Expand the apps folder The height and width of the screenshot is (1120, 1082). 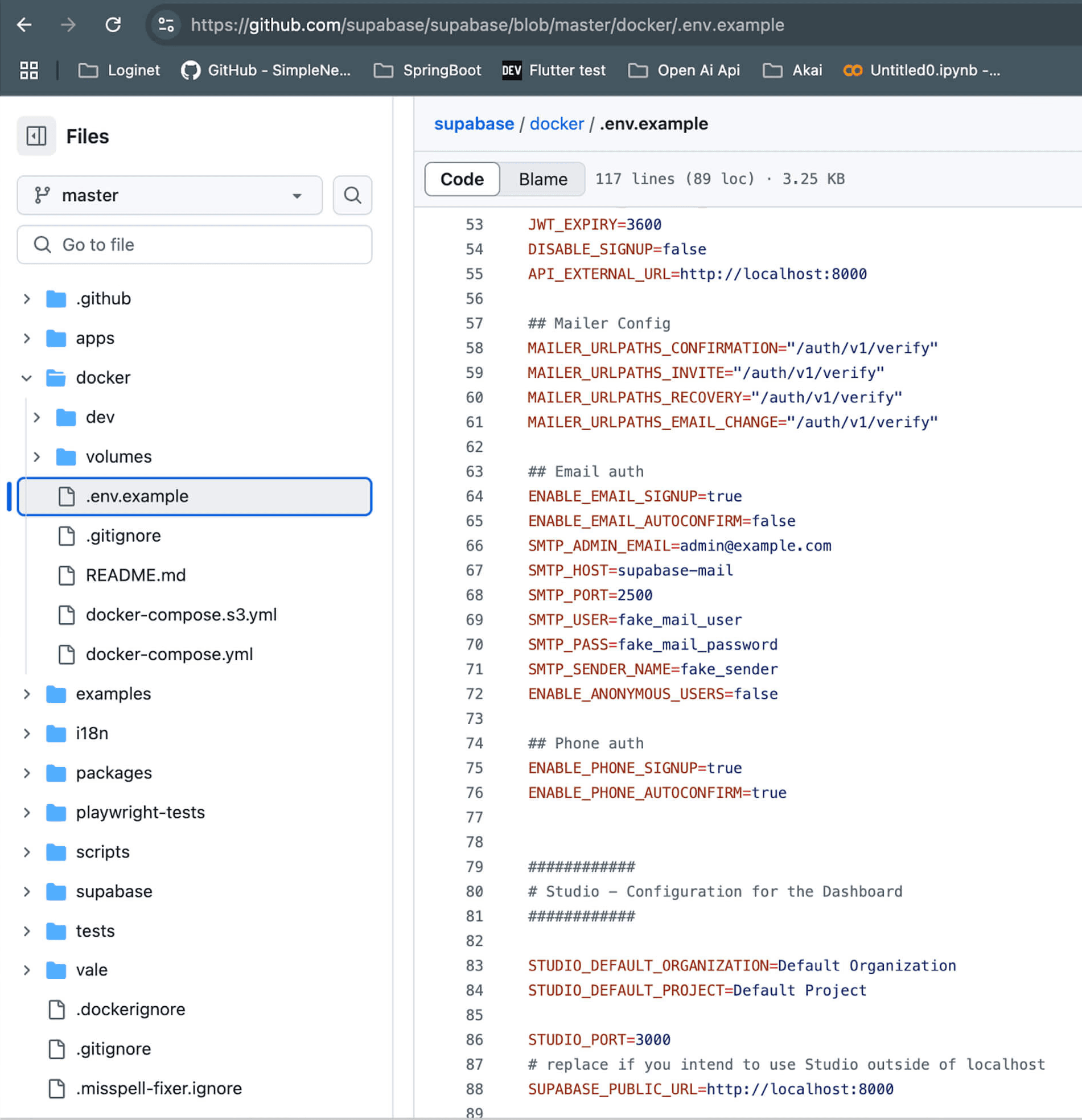26,338
